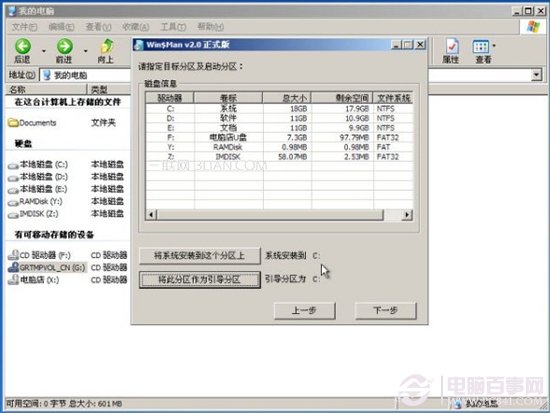Select partition row F: 电脑店U盘
The width and height of the screenshot is (550, 413).
click(x=279, y=138)
